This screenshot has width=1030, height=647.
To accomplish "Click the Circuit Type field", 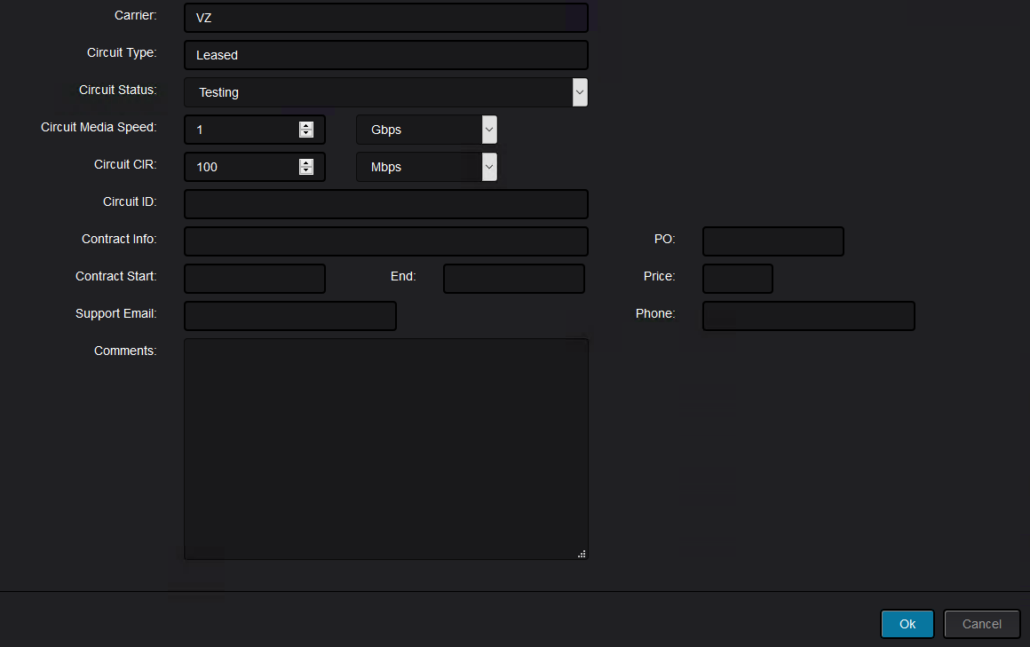I will pyautogui.click(x=385, y=55).
